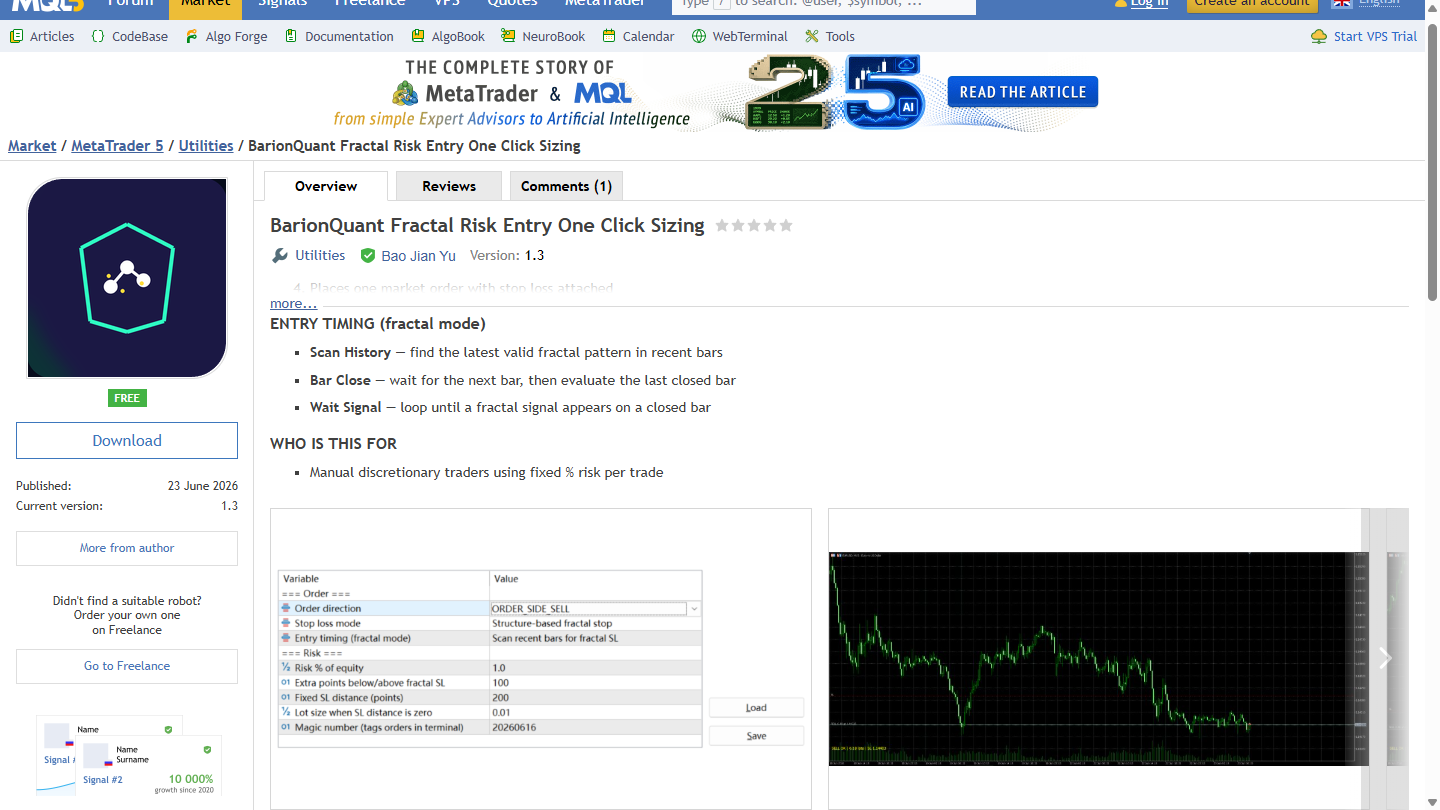Viewport: 1440px width, 810px height.
Task: Launch WebTerminal from its globe icon
Action: [698, 36]
